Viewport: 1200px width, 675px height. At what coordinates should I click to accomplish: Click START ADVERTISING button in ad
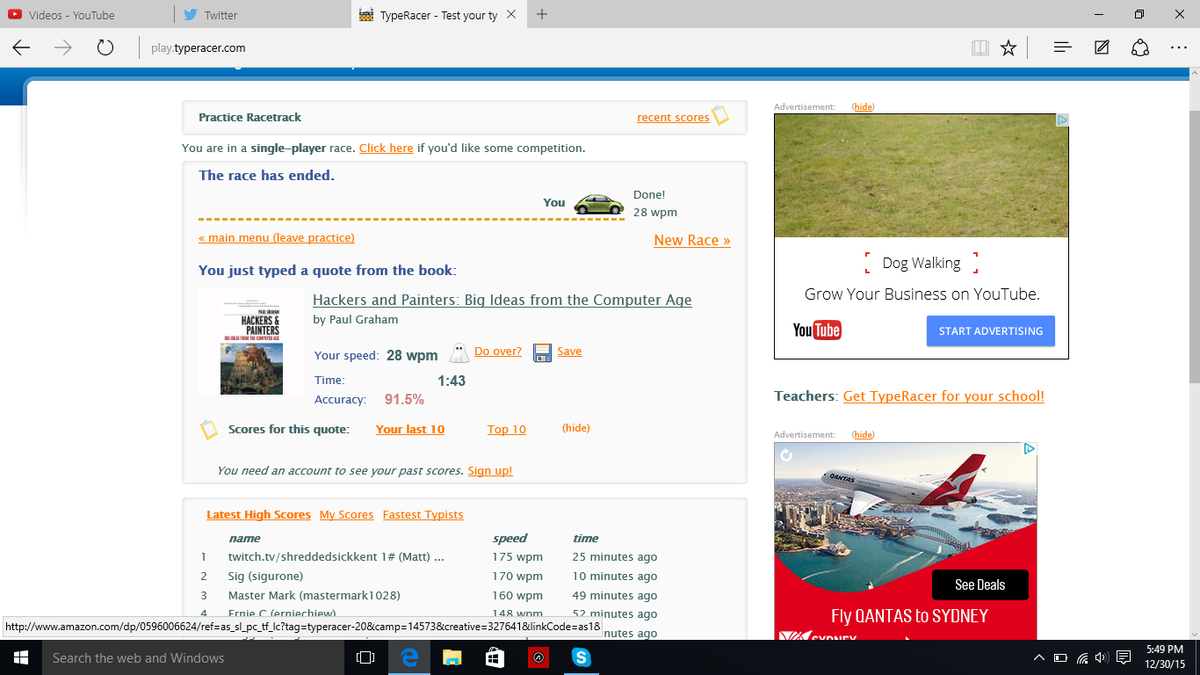990,331
